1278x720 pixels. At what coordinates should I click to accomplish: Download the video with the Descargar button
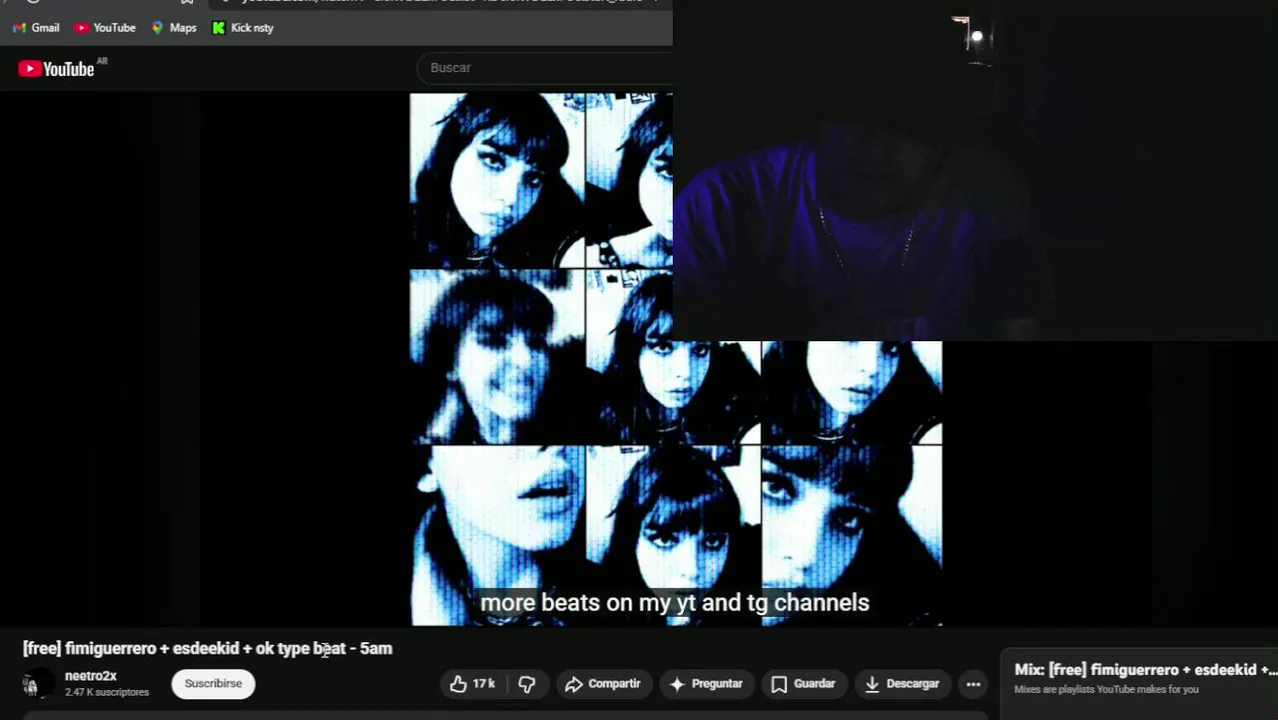point(902,684)
